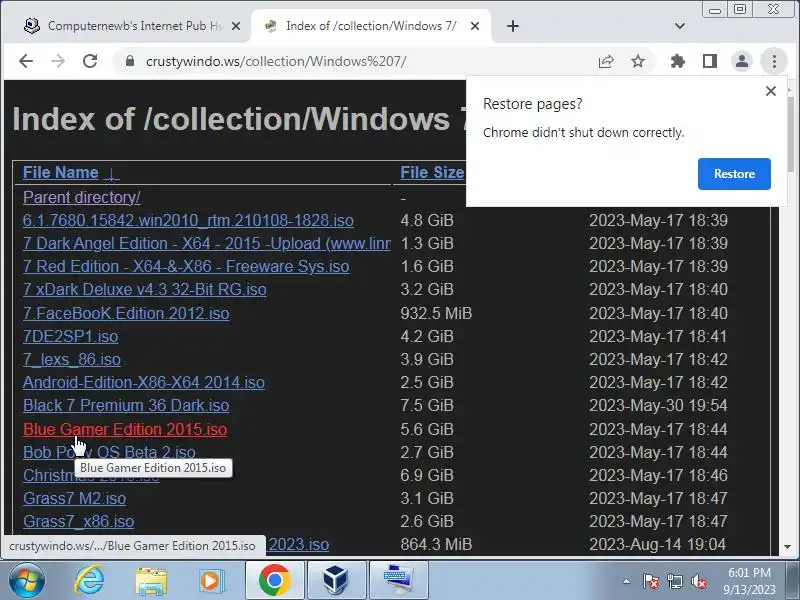This screenshot has width=800, height=600.
Task: Open Windows Explorer folder on taskbar
Action: (151, 581)
